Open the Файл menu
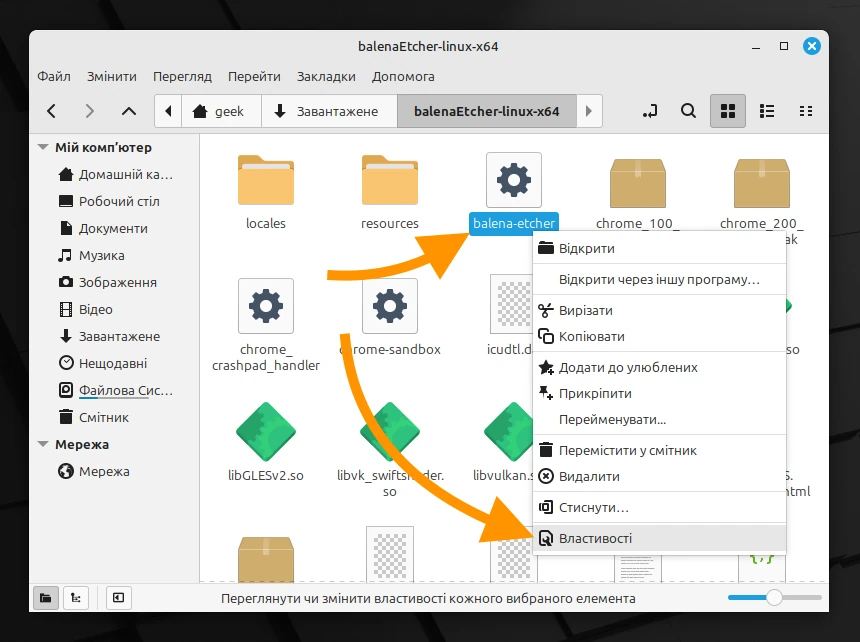The width and height of the screenshot is (860, 642). 54,76
